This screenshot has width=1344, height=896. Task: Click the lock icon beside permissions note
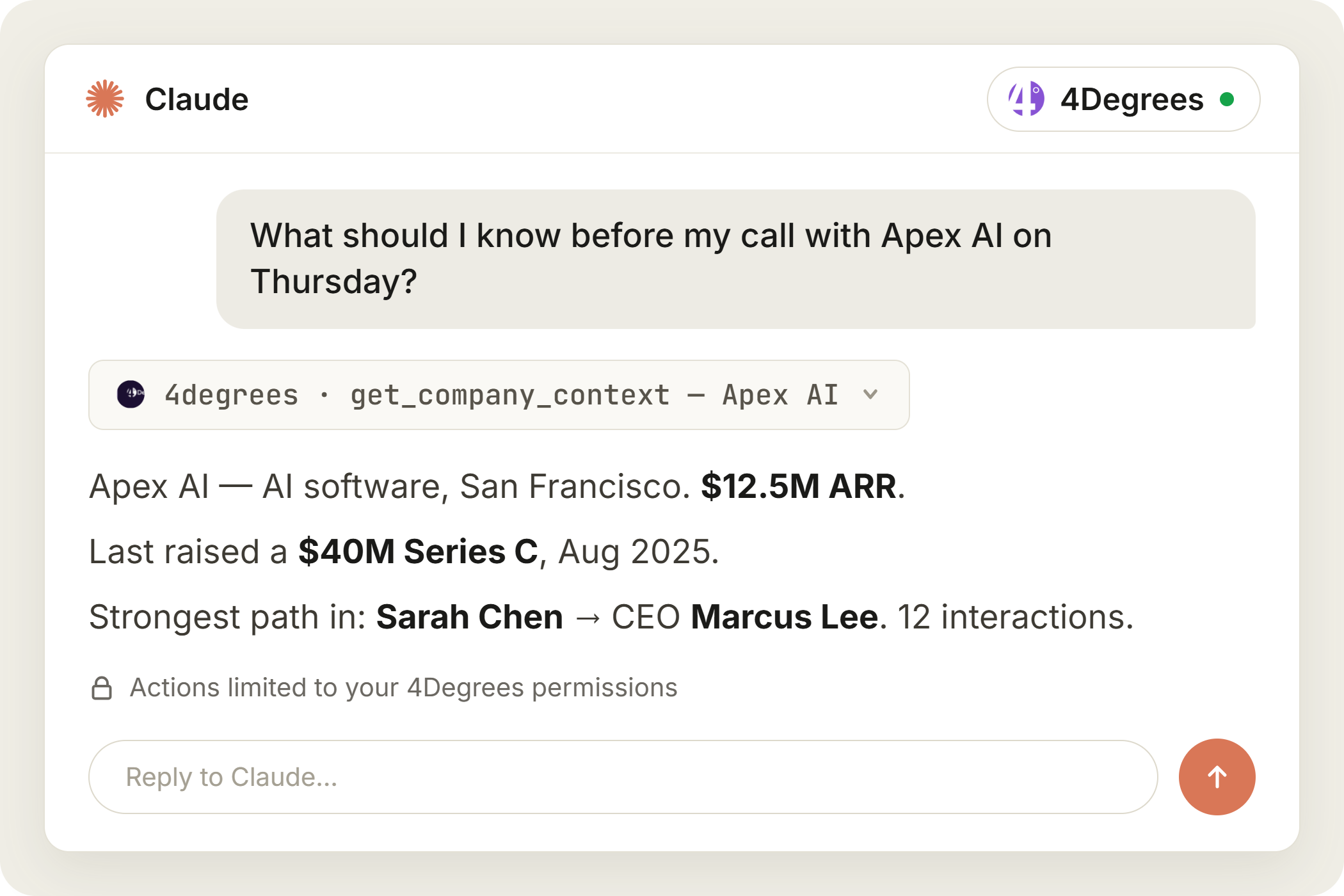click(102, 688)
